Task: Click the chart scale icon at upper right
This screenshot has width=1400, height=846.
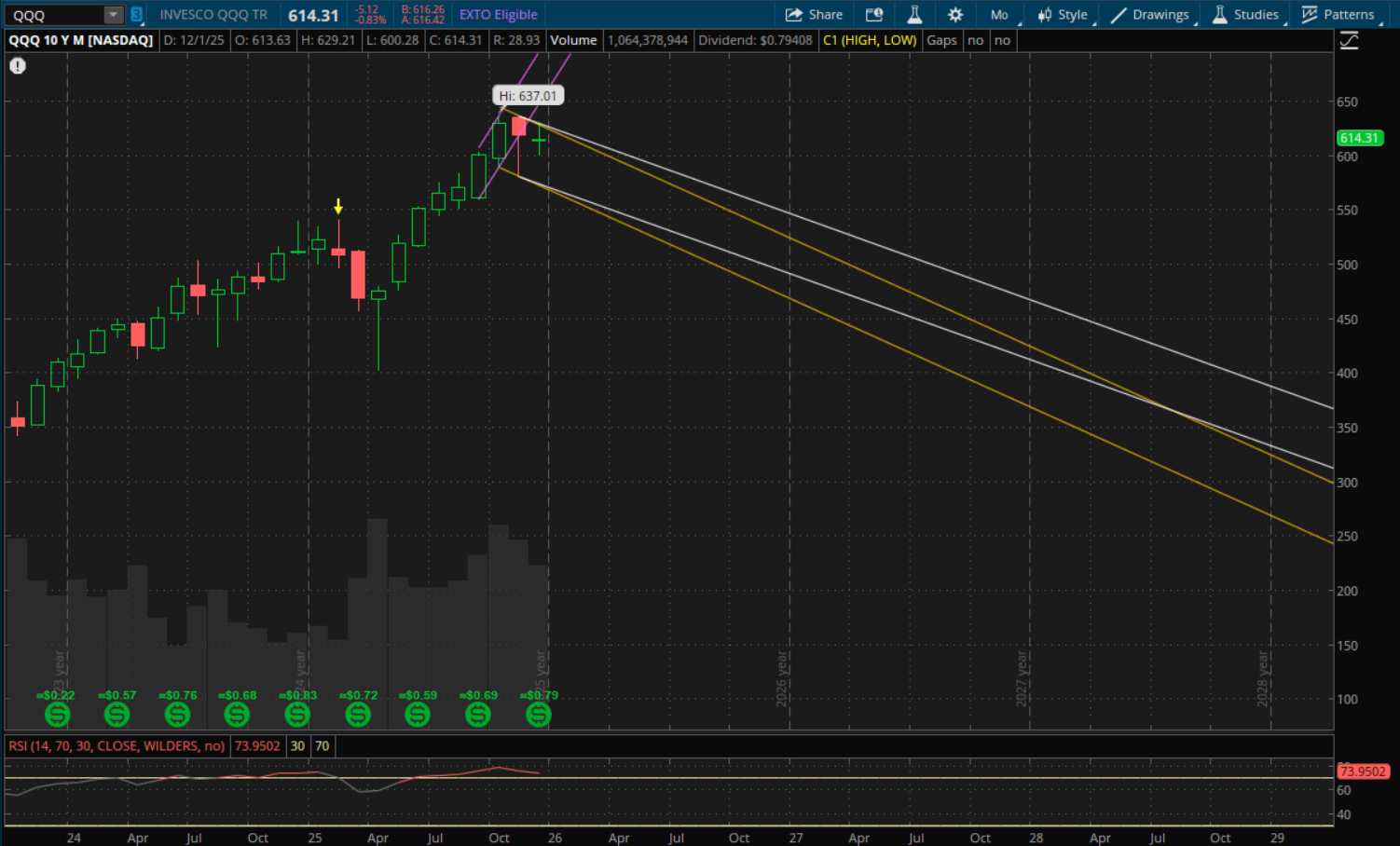Action: pyautogui.click(x=1349, y=41)
